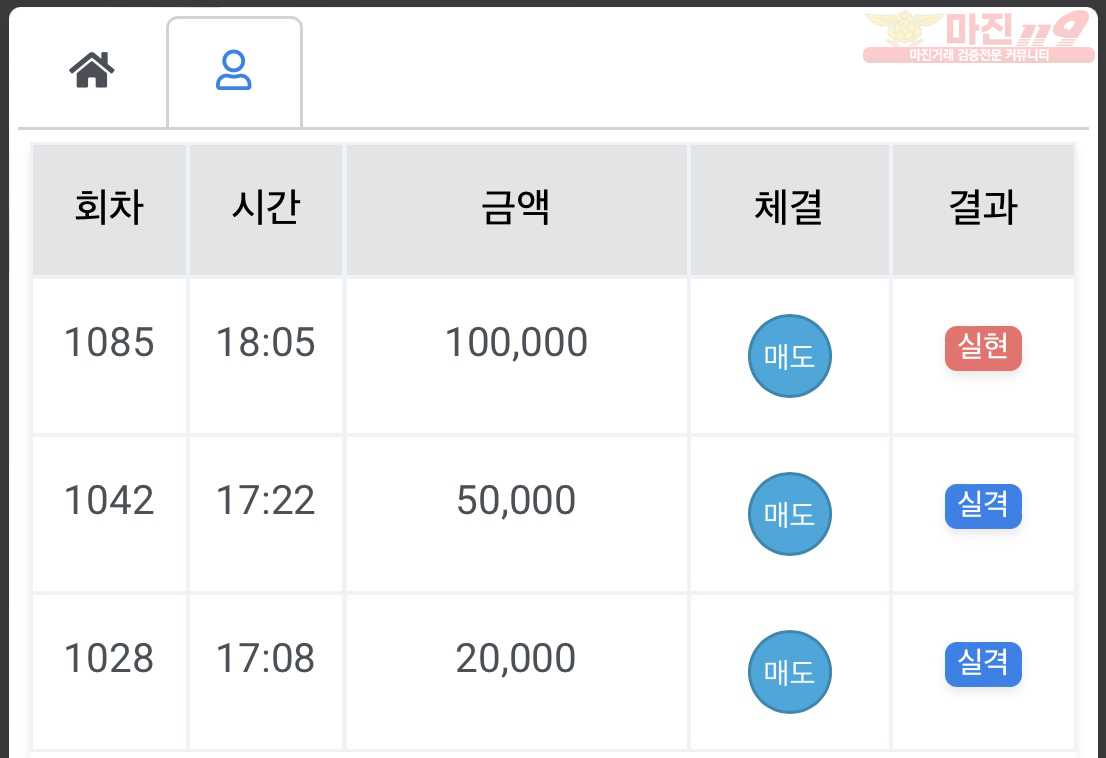Viewport: 1106px width, 758px height.
Task: Click the 체결 column header
Action: [x=789, y=209]
